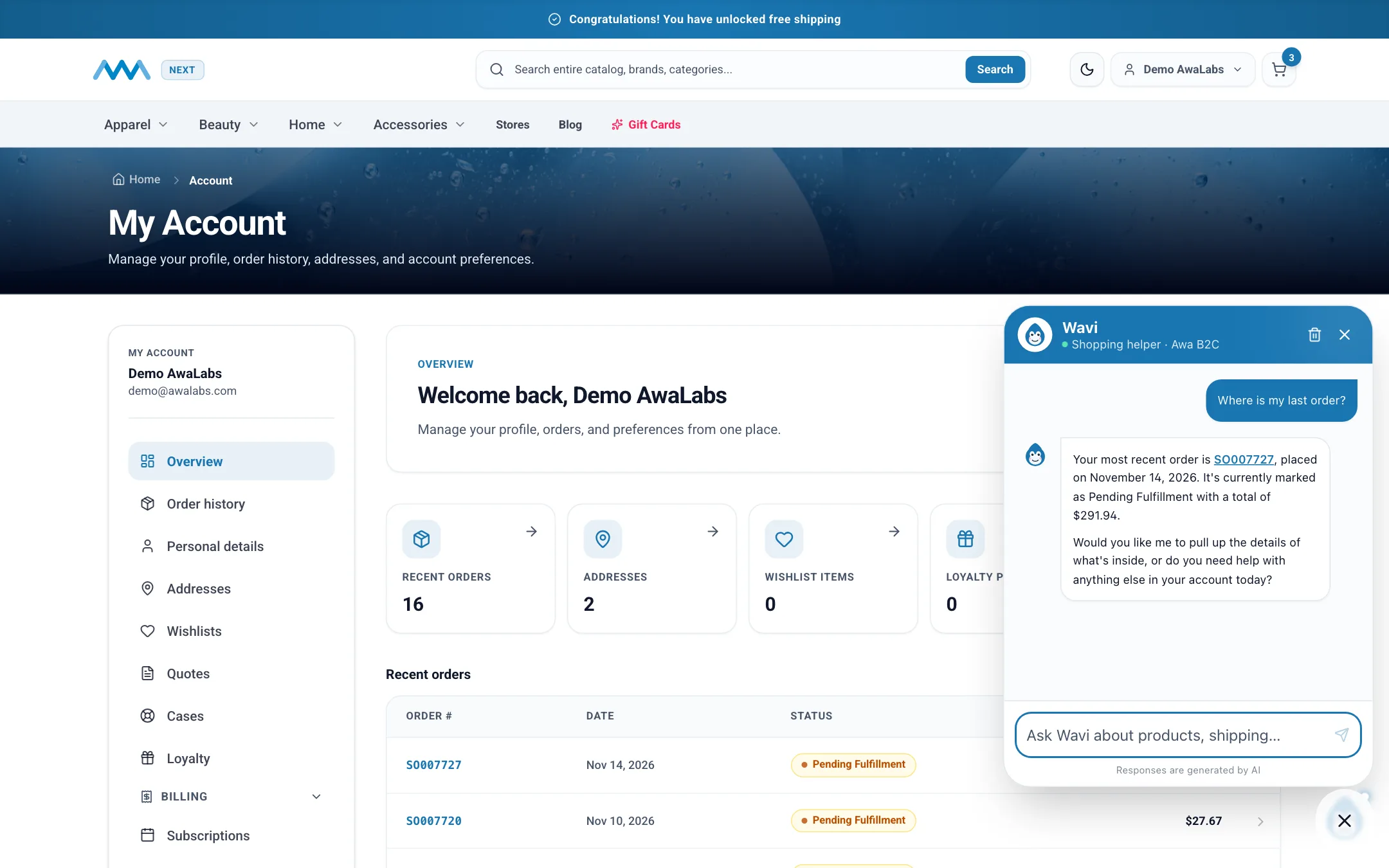
Task: Open Order history in sidebar
Action: [x=232, y=503]
